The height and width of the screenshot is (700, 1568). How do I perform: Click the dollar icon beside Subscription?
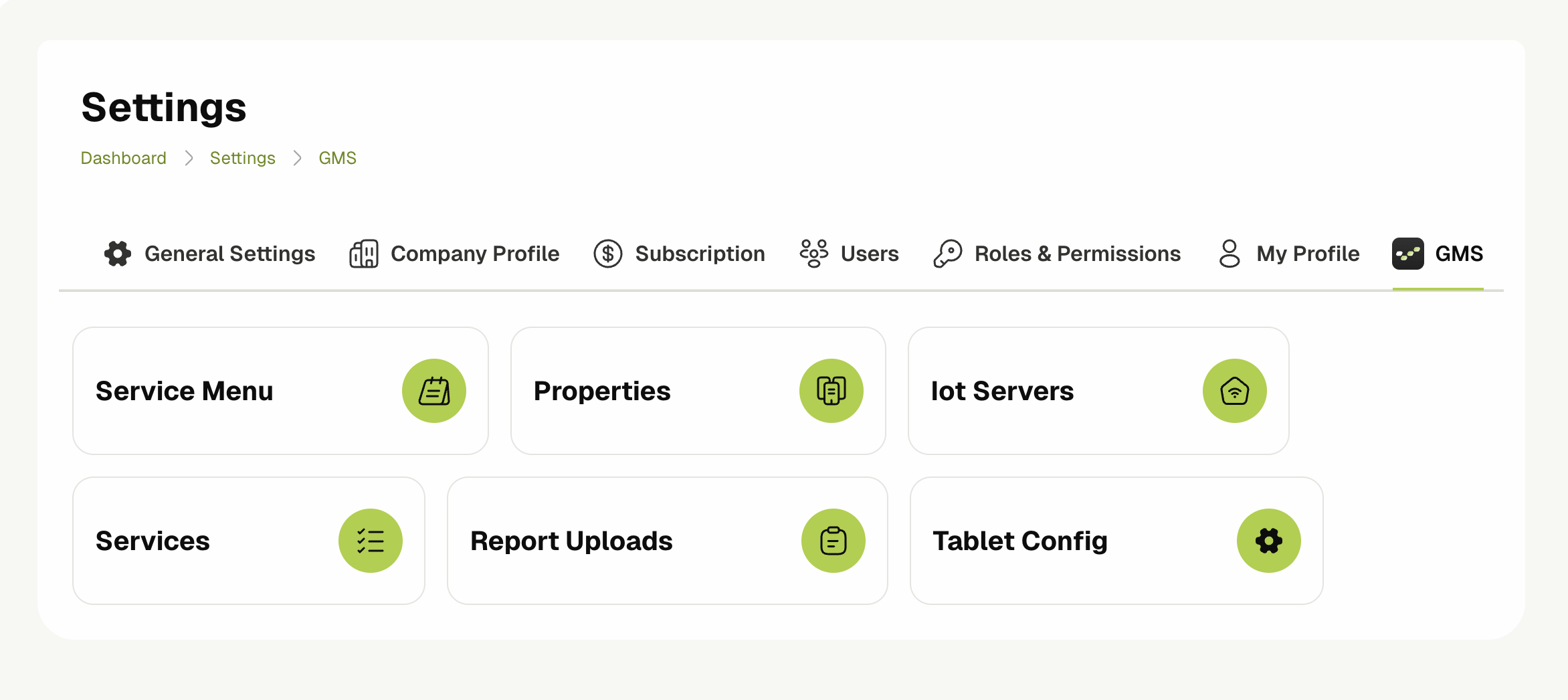point(607,254)
